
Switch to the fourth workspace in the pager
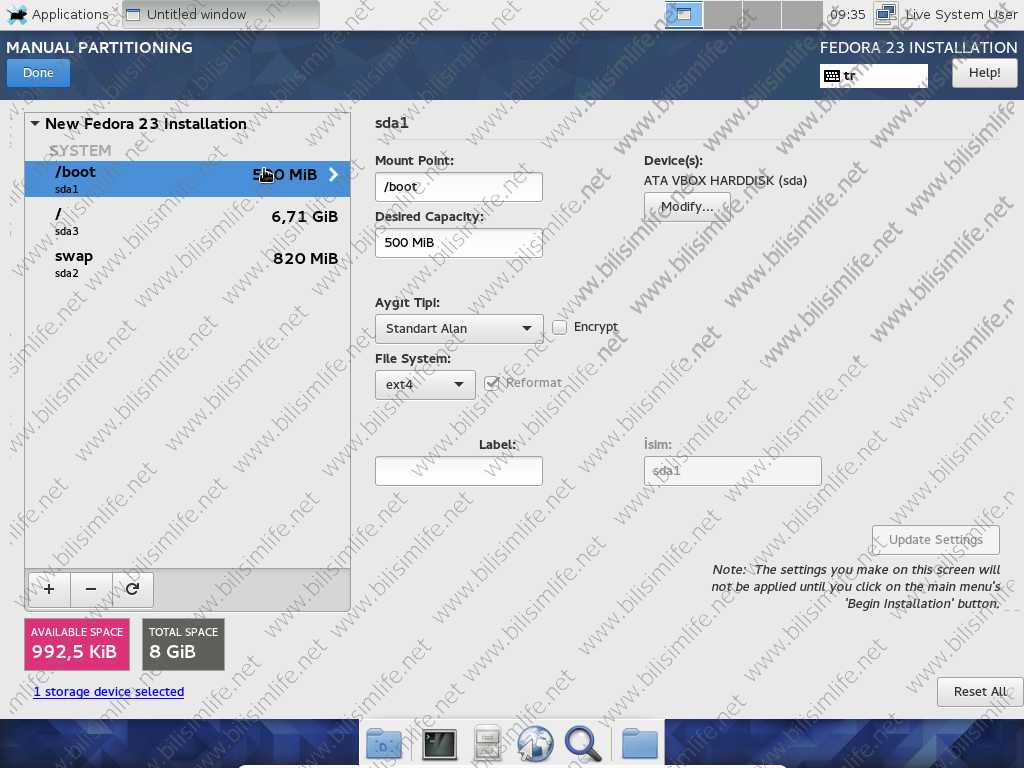click(x=801, y=14)
